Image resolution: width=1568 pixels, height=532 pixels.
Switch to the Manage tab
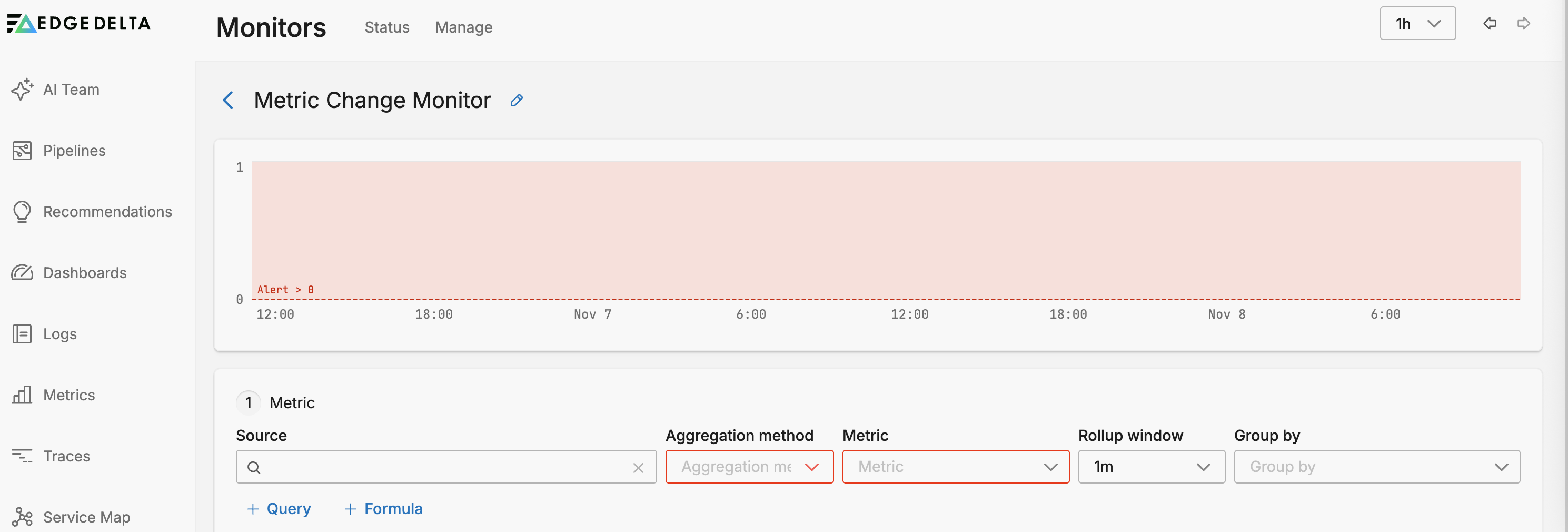463,27
